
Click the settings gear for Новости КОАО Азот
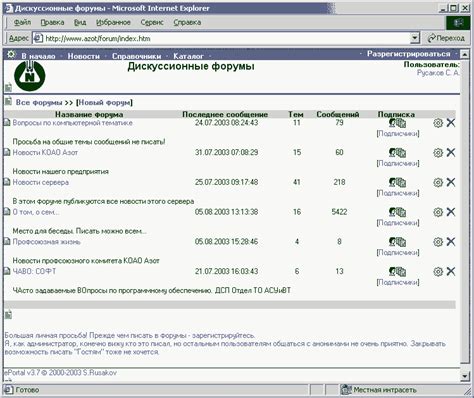click(x=438, y=153)
